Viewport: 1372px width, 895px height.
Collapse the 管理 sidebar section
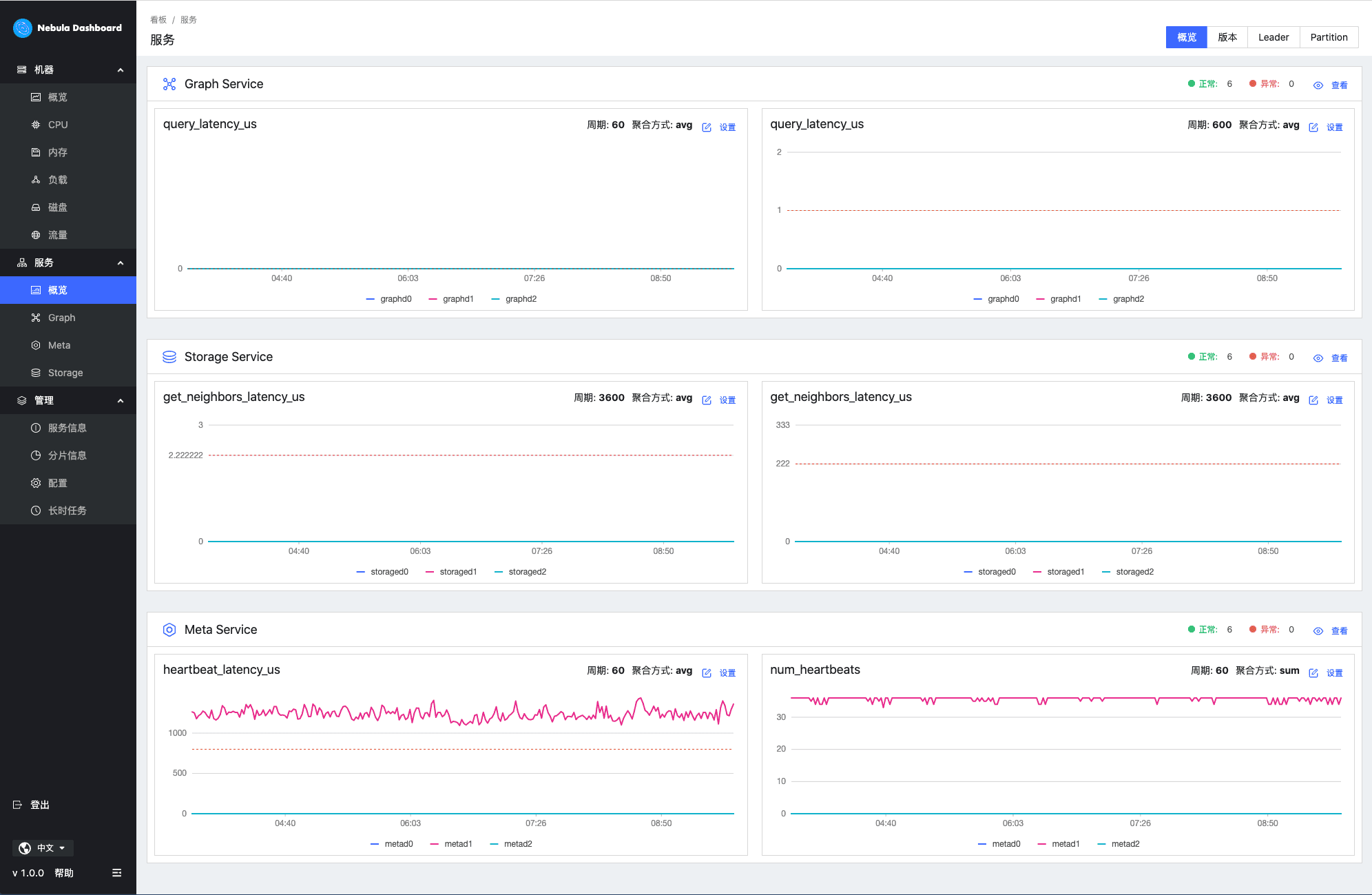coord(121,400)
